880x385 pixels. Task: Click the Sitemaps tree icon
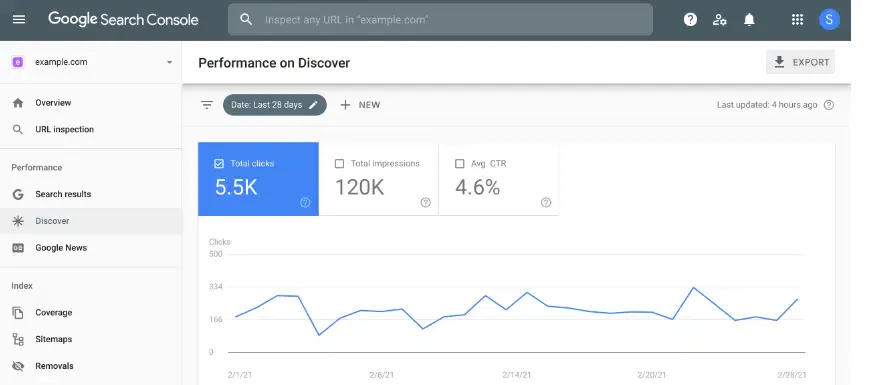18,340
